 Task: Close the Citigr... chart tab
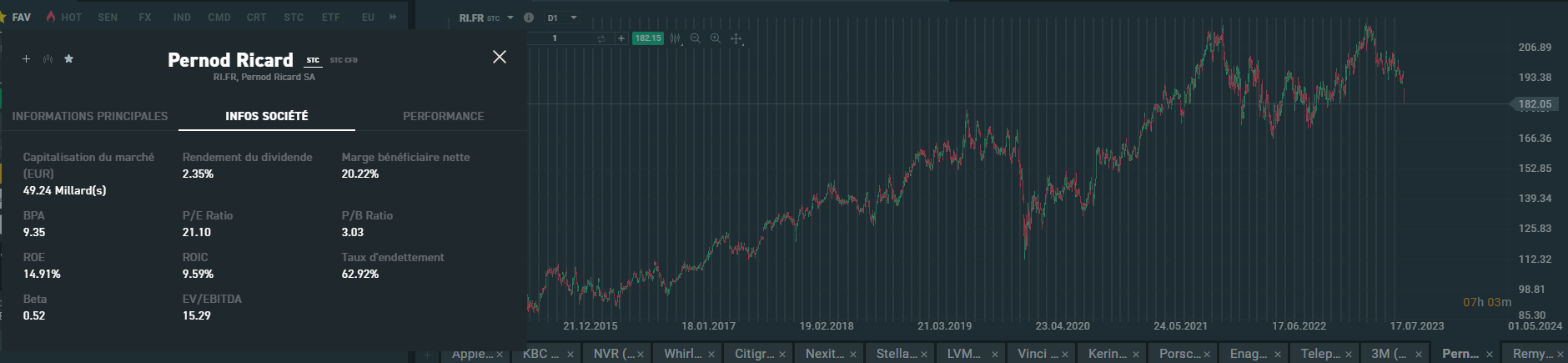782,355
